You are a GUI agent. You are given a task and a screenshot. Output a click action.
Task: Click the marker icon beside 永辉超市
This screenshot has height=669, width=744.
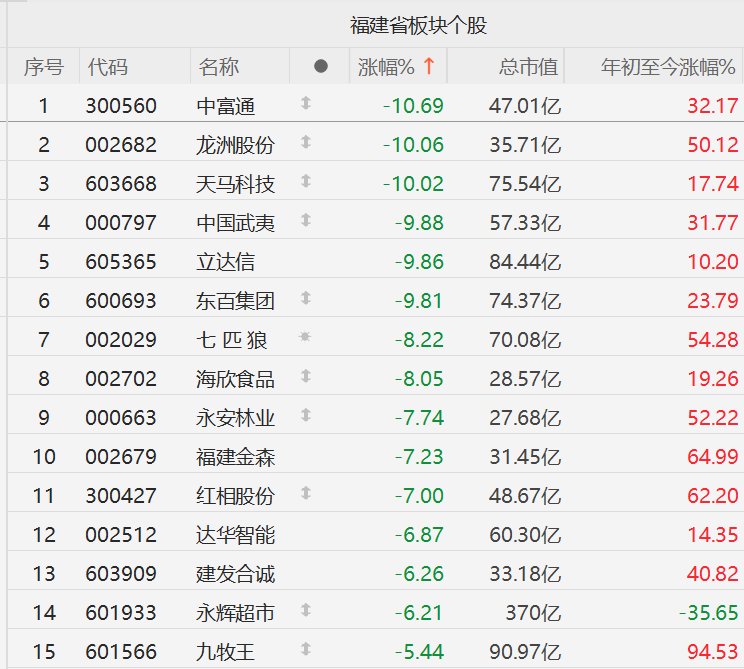point(306,610)
